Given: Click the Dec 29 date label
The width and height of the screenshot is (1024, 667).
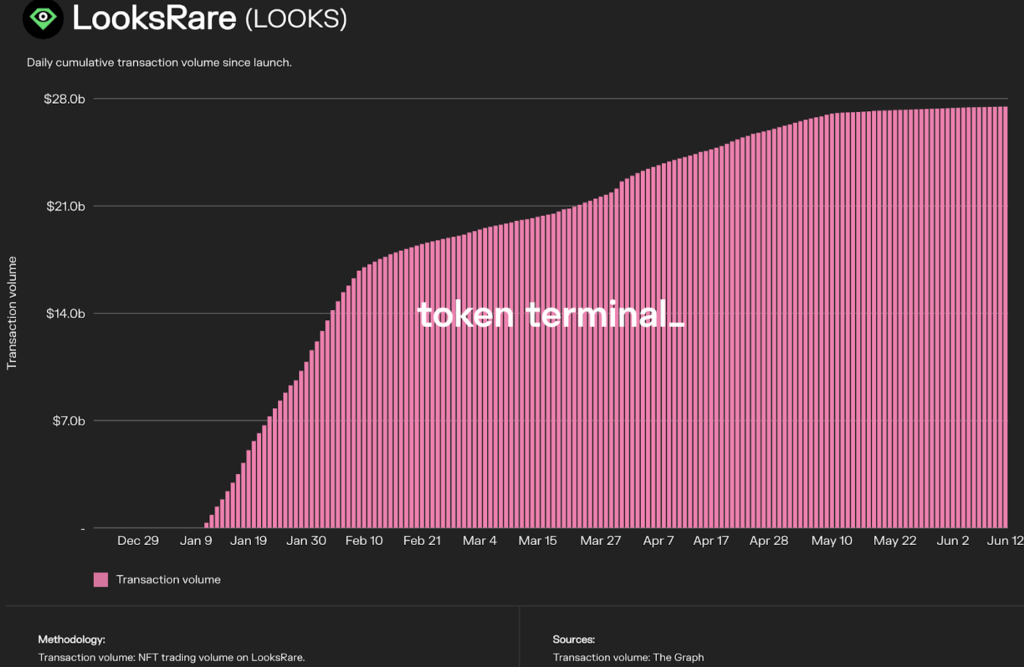Looking at the screenshot, I should coord(138,541).
